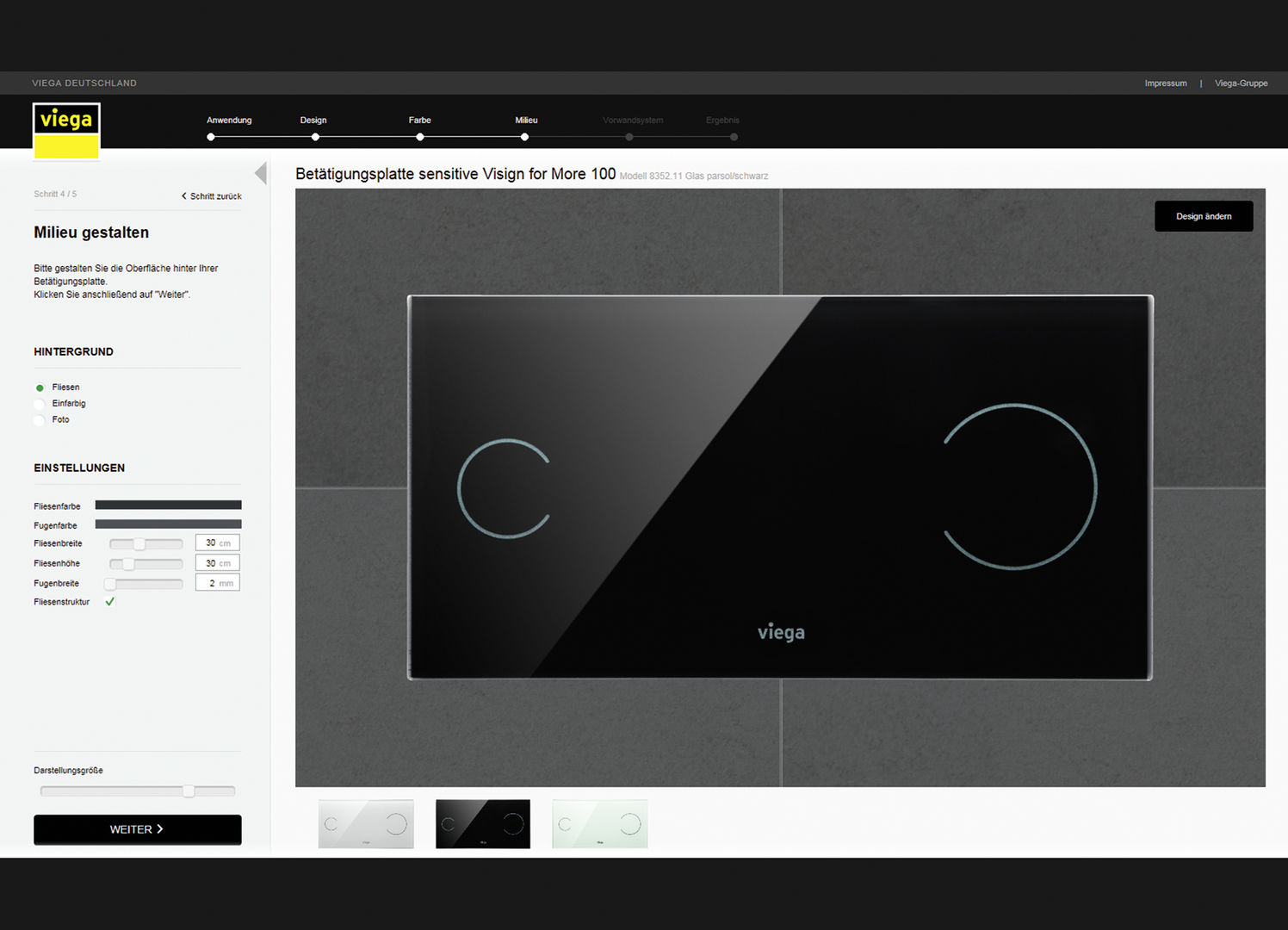Go back via Schritt zurück link
This screenshot has height=930, width=1288.
pos(212,196)
